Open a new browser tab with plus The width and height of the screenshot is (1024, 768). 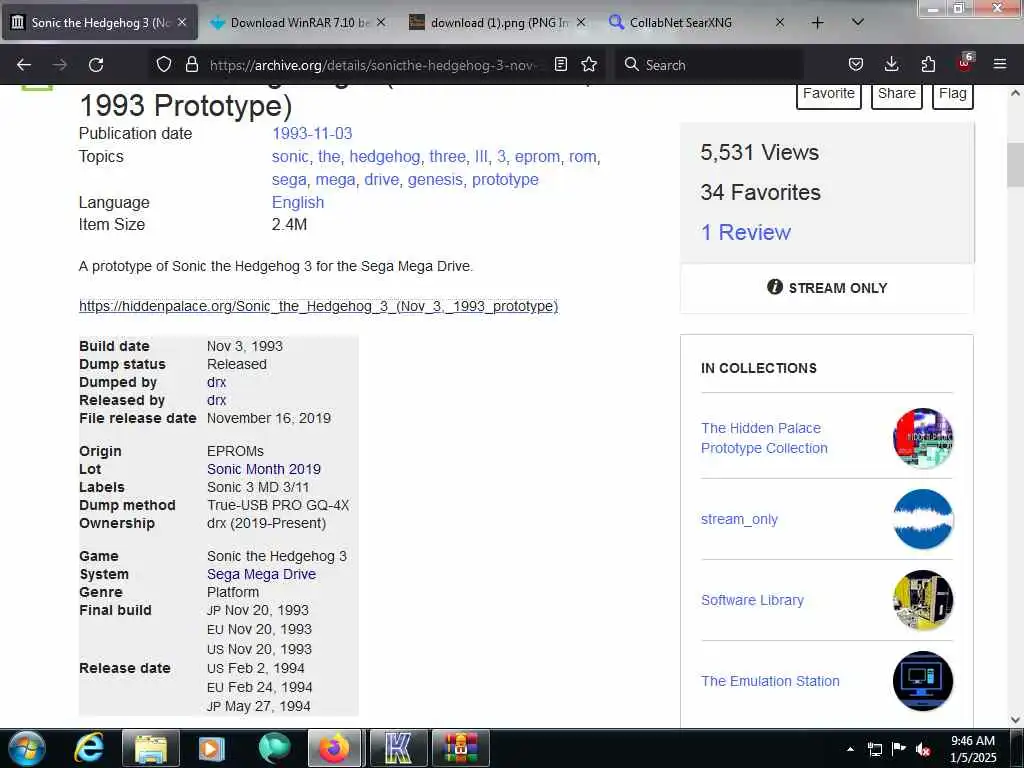(x=817, y=23)
